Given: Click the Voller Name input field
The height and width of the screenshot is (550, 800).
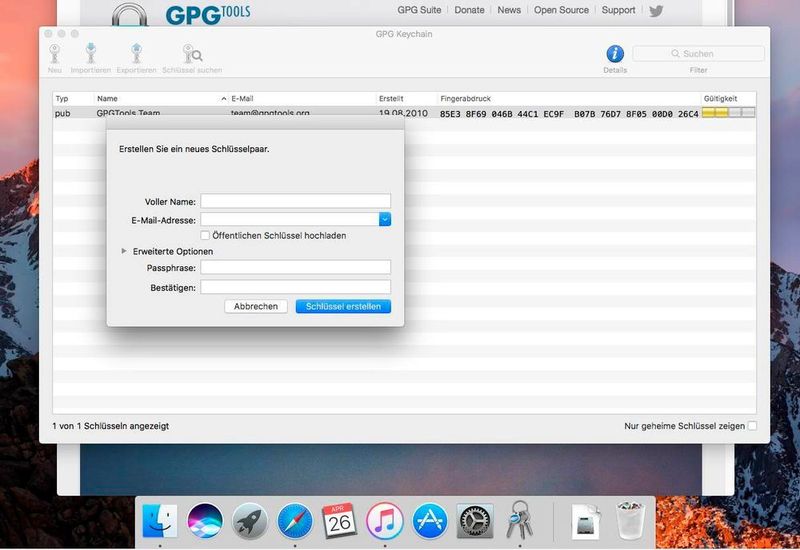Looking at the screenshot, I should tap(295, 201).
